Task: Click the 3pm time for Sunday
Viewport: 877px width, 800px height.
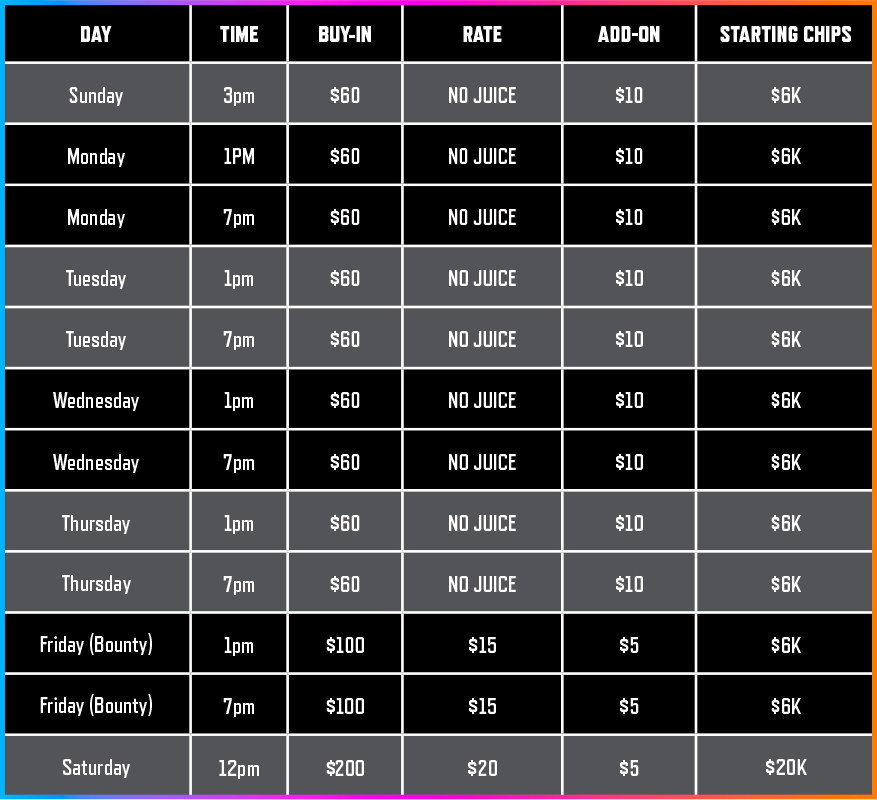Action: point(239,95)
